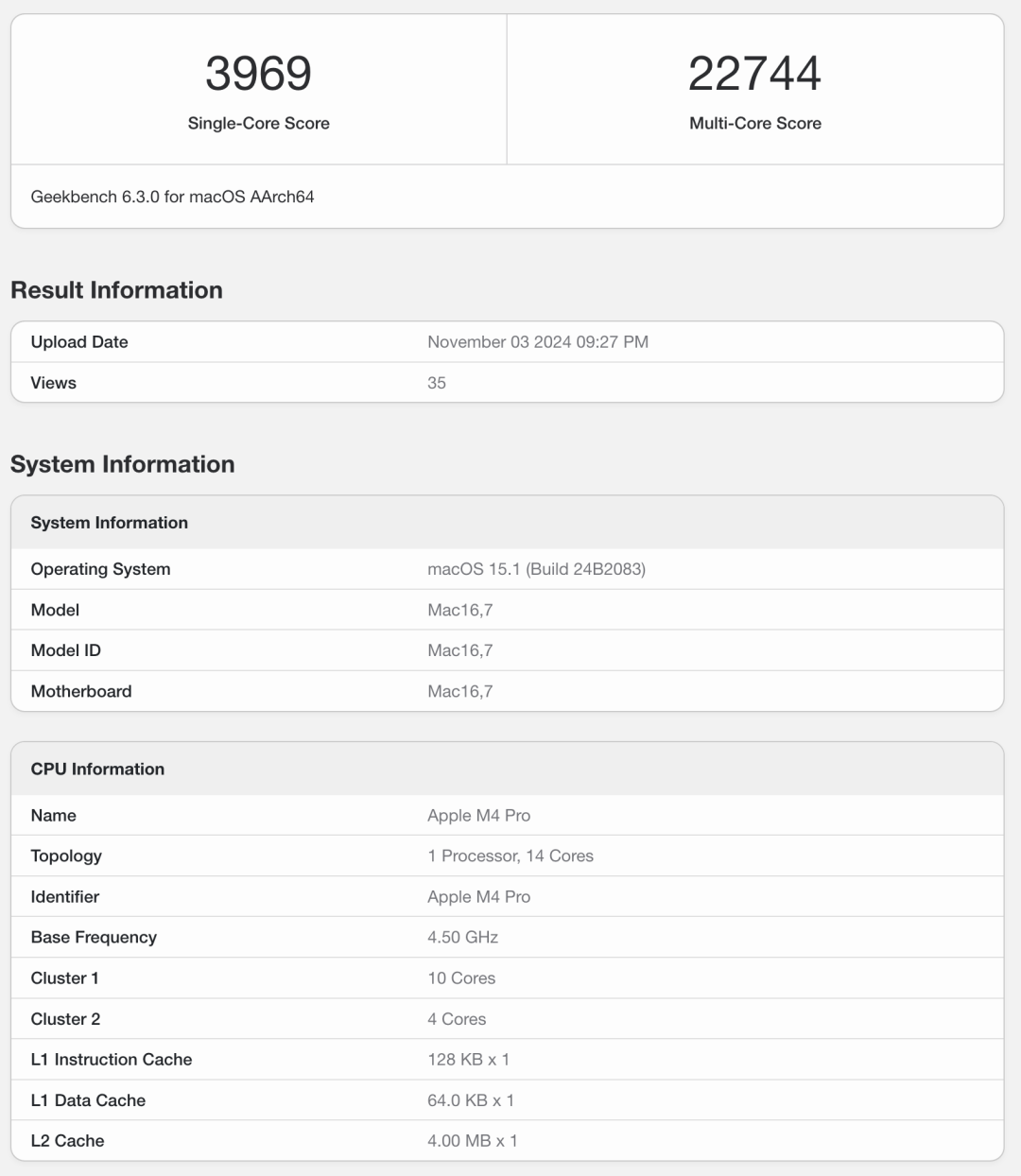Screen dimensions: 1021x1176
Task: Click the Single-Core Score value 3969
Action: click(258, 74)
